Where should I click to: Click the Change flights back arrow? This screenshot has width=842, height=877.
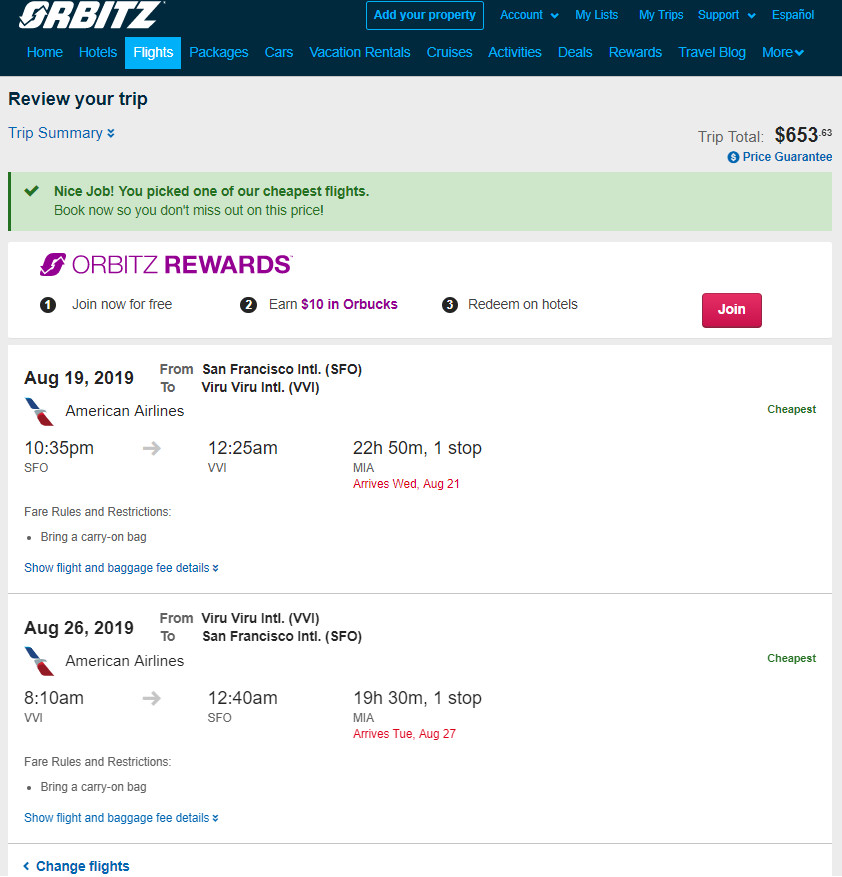click(x=26, y=866)
